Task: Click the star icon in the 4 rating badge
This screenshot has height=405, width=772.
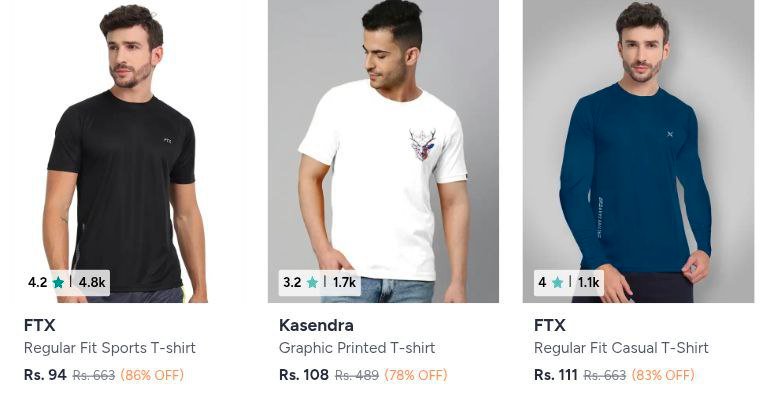Action: point(557,282)
